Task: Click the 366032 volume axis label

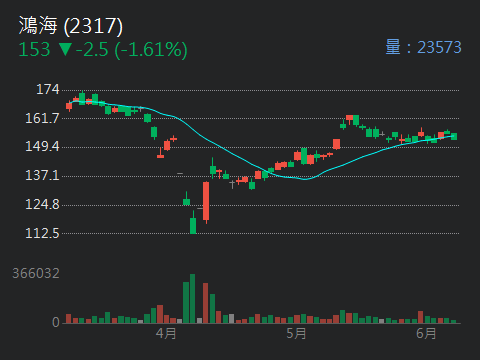Action: coord(36,273)
